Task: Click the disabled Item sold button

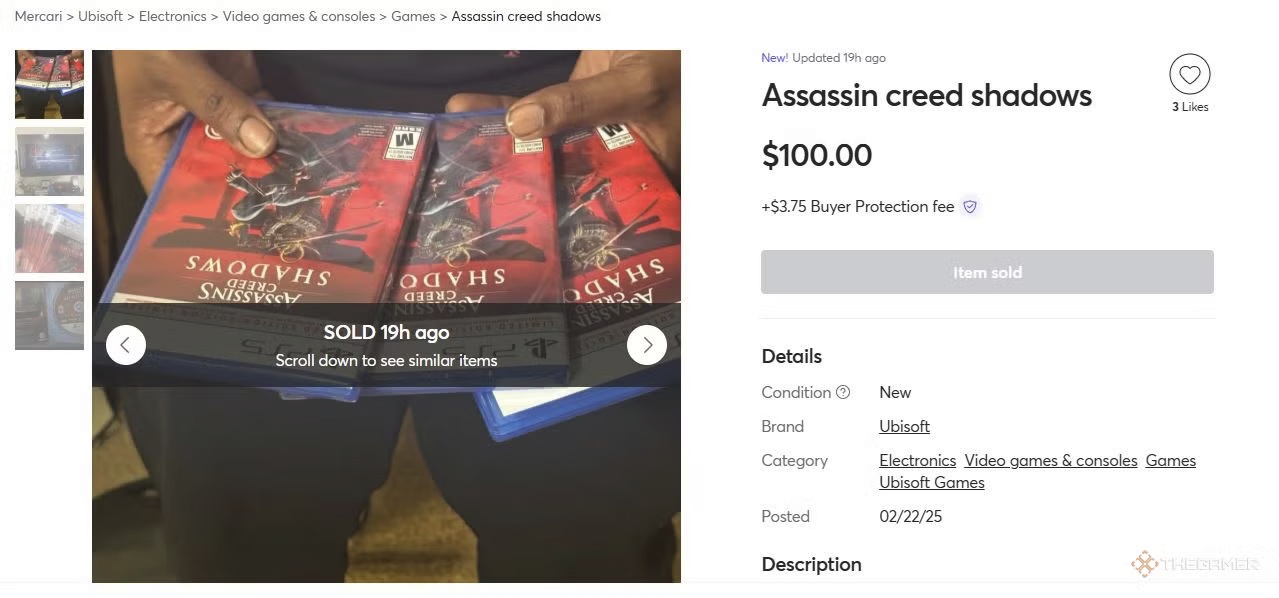Action: tap(987, 272)
